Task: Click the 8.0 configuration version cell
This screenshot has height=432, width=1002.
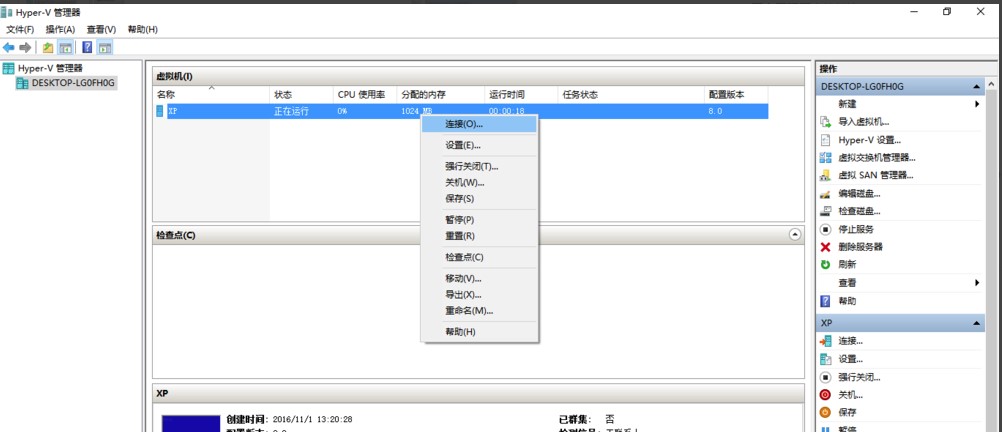Action: point(715,111)
